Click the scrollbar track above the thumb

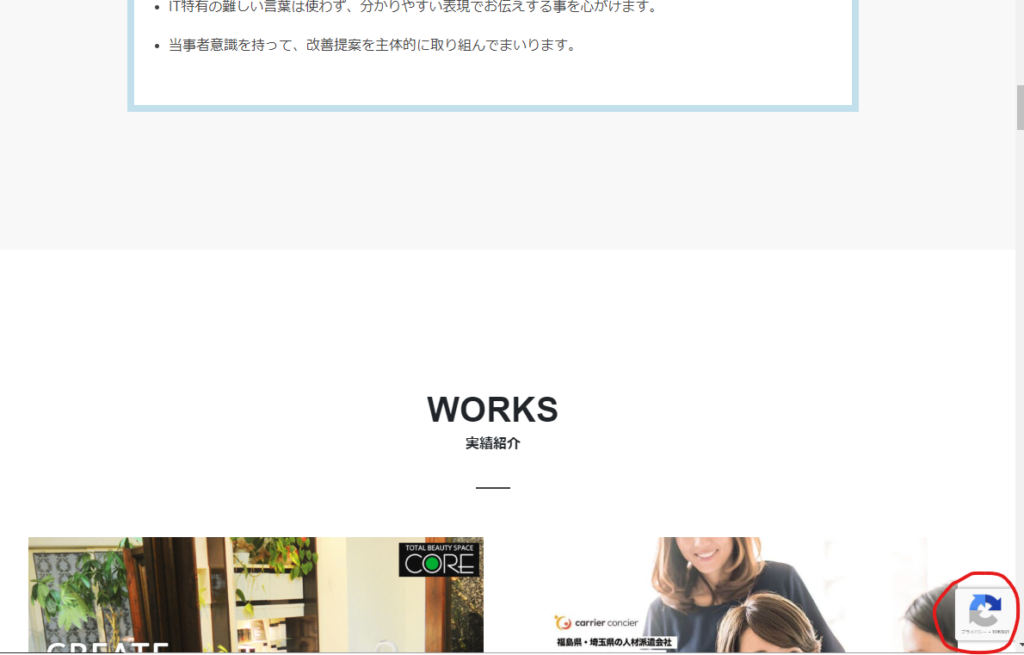coord(1019,40)
